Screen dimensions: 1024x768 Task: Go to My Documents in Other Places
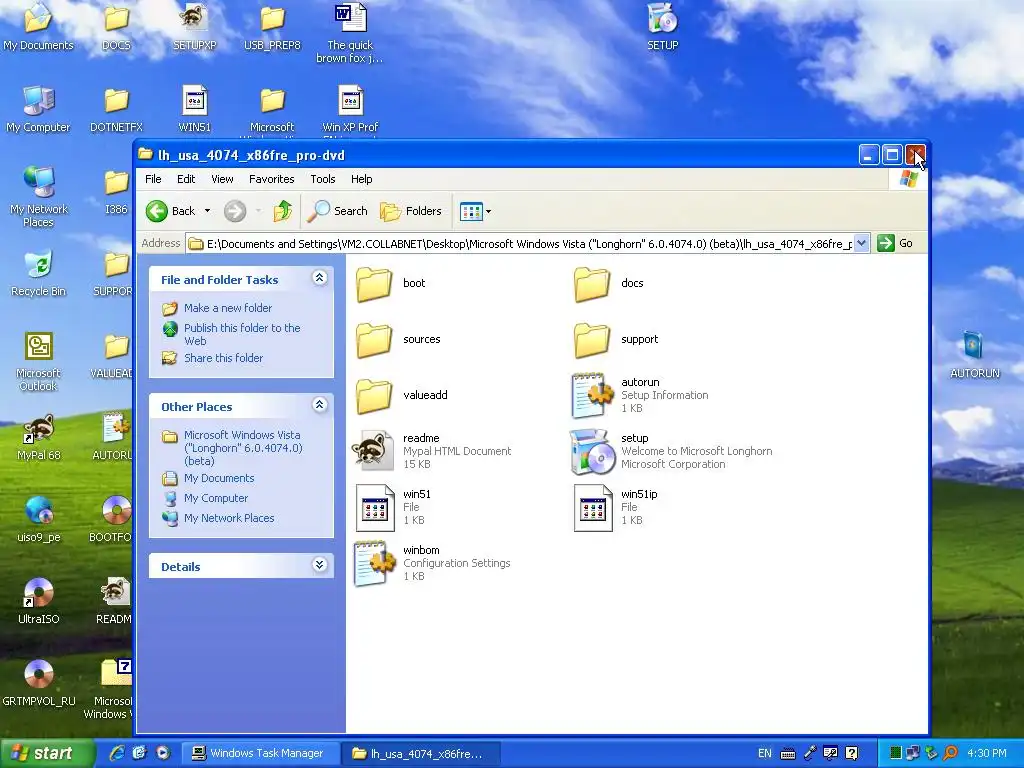tap(219, 478)
